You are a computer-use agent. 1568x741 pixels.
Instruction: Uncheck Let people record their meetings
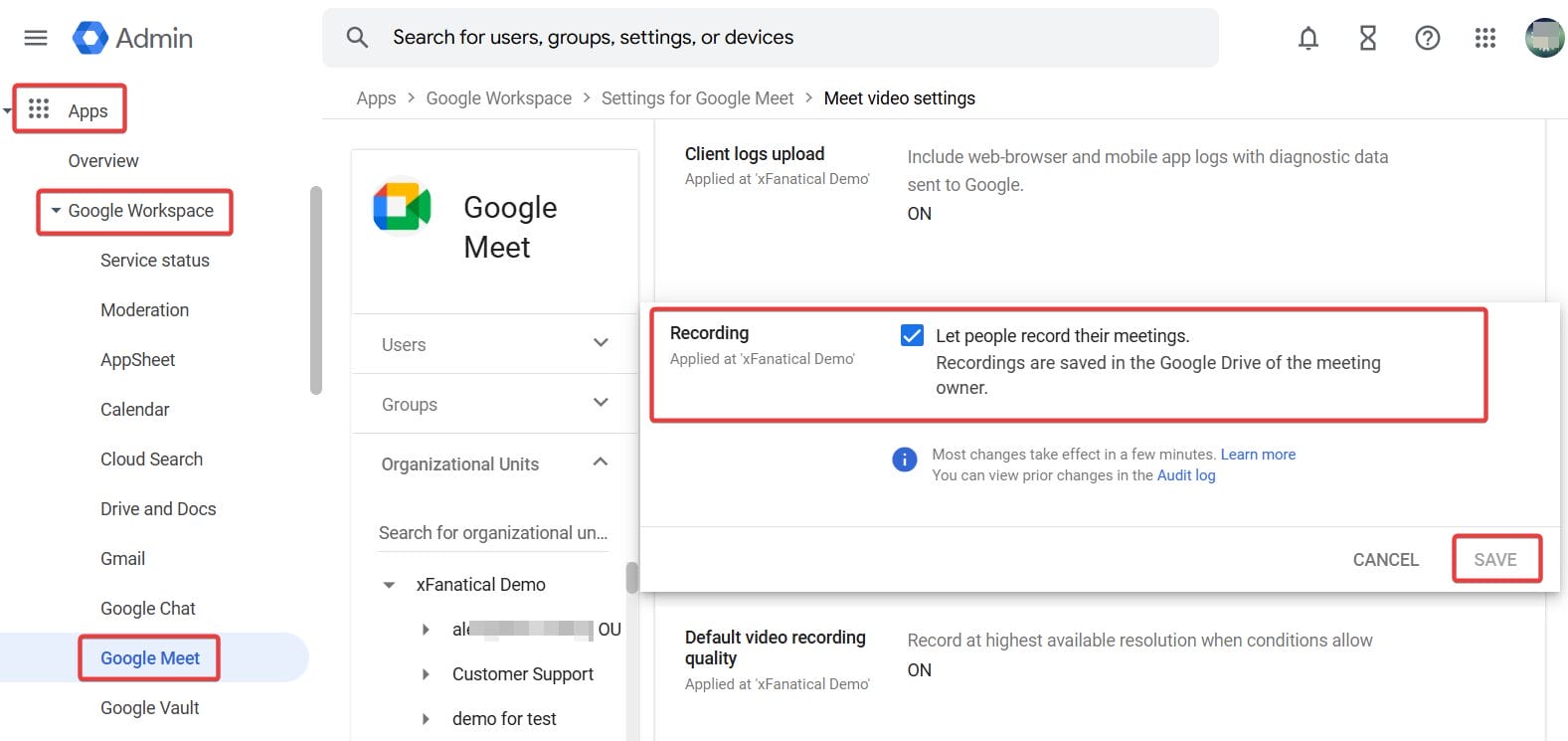pyautogui.click(x=912, y=335)
